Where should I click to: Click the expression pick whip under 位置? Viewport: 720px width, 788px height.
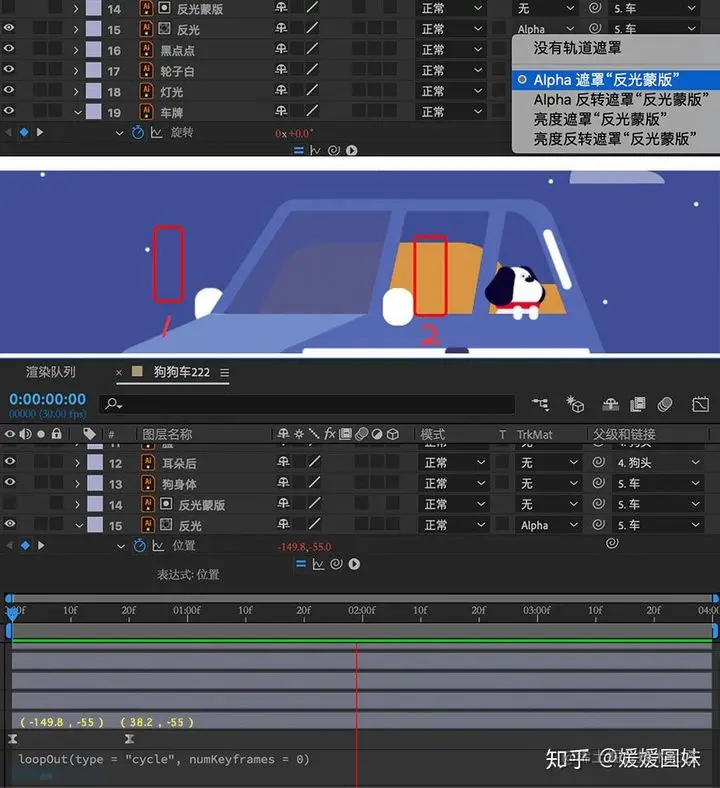point(336,564)
